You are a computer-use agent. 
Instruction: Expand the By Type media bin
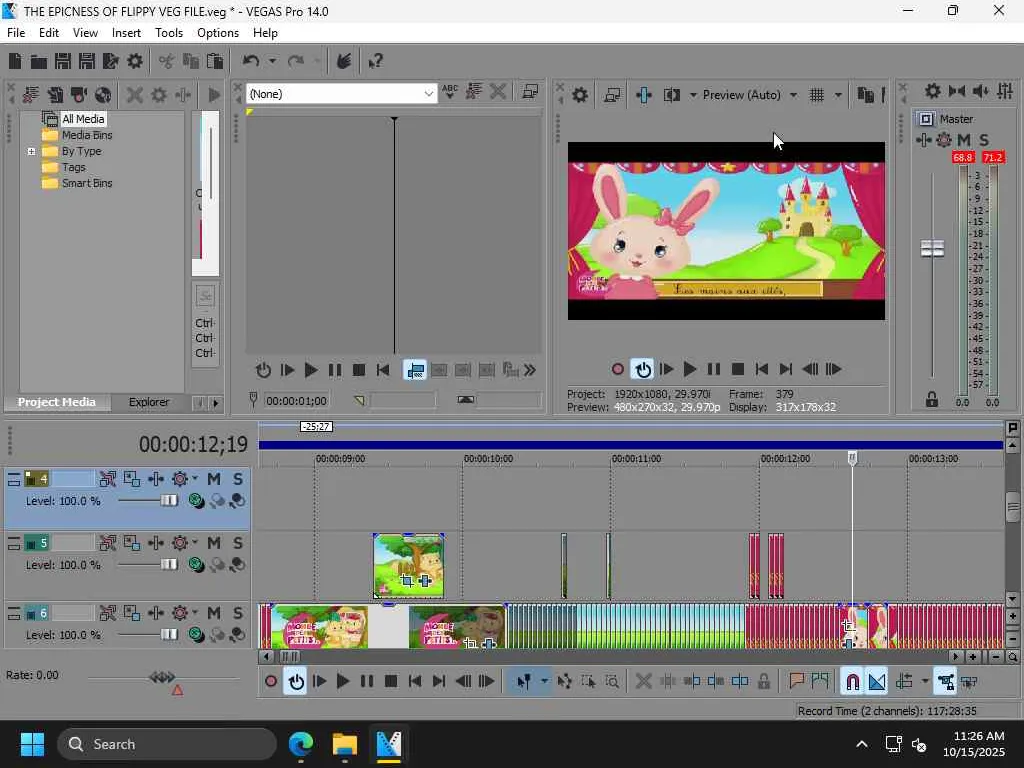coord(31,152)
